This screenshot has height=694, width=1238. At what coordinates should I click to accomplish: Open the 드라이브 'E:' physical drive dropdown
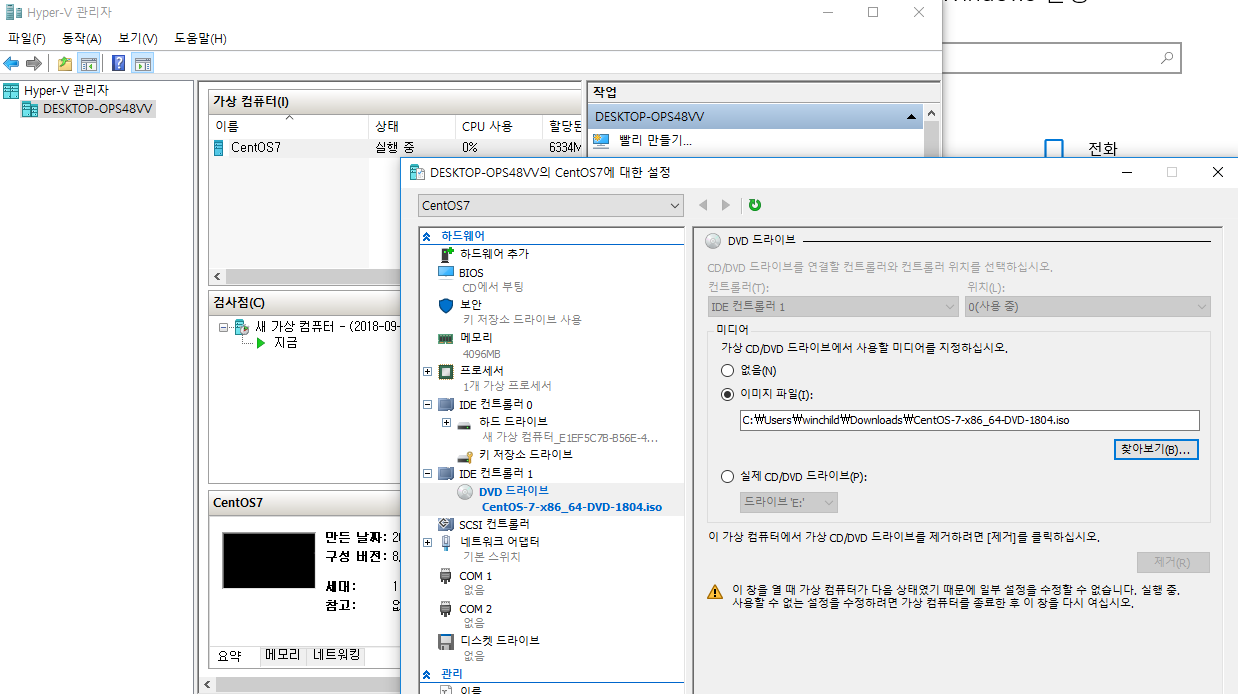[x=789, y=502]
